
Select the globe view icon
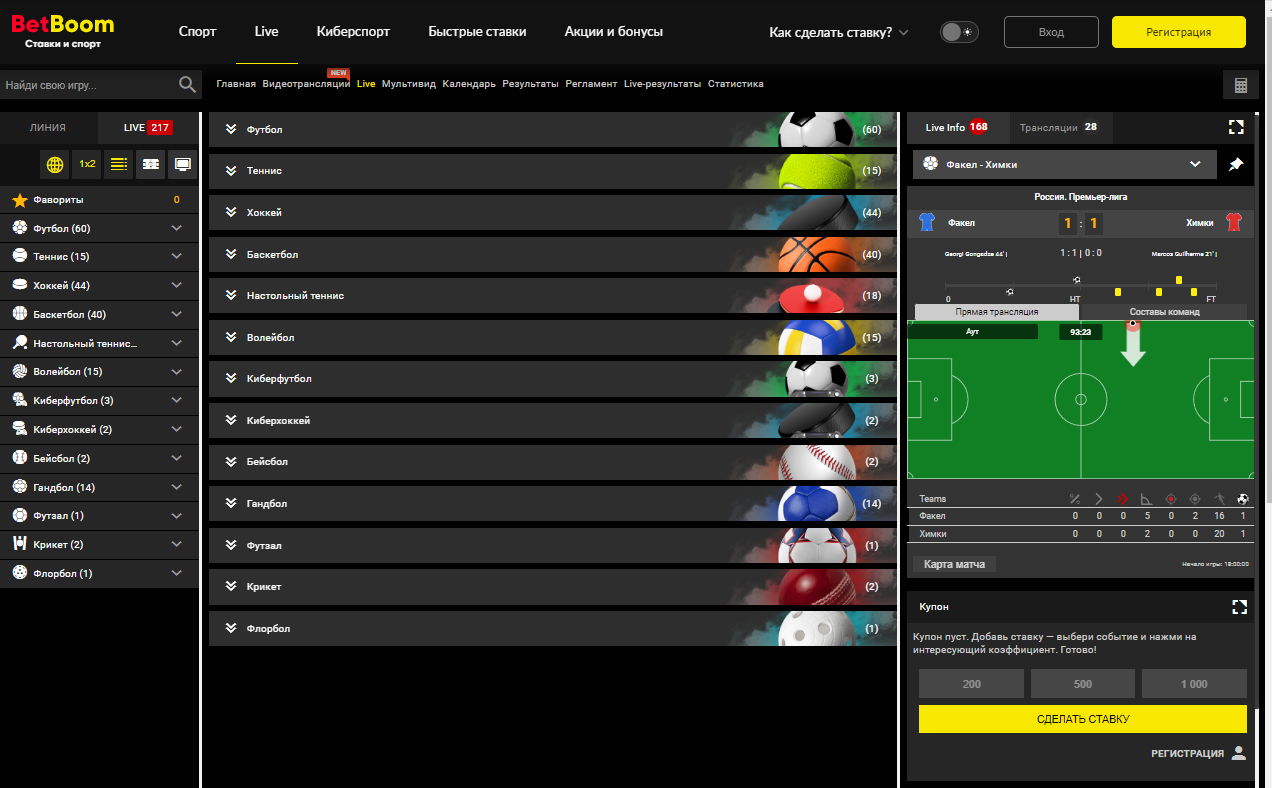[55, 164]
